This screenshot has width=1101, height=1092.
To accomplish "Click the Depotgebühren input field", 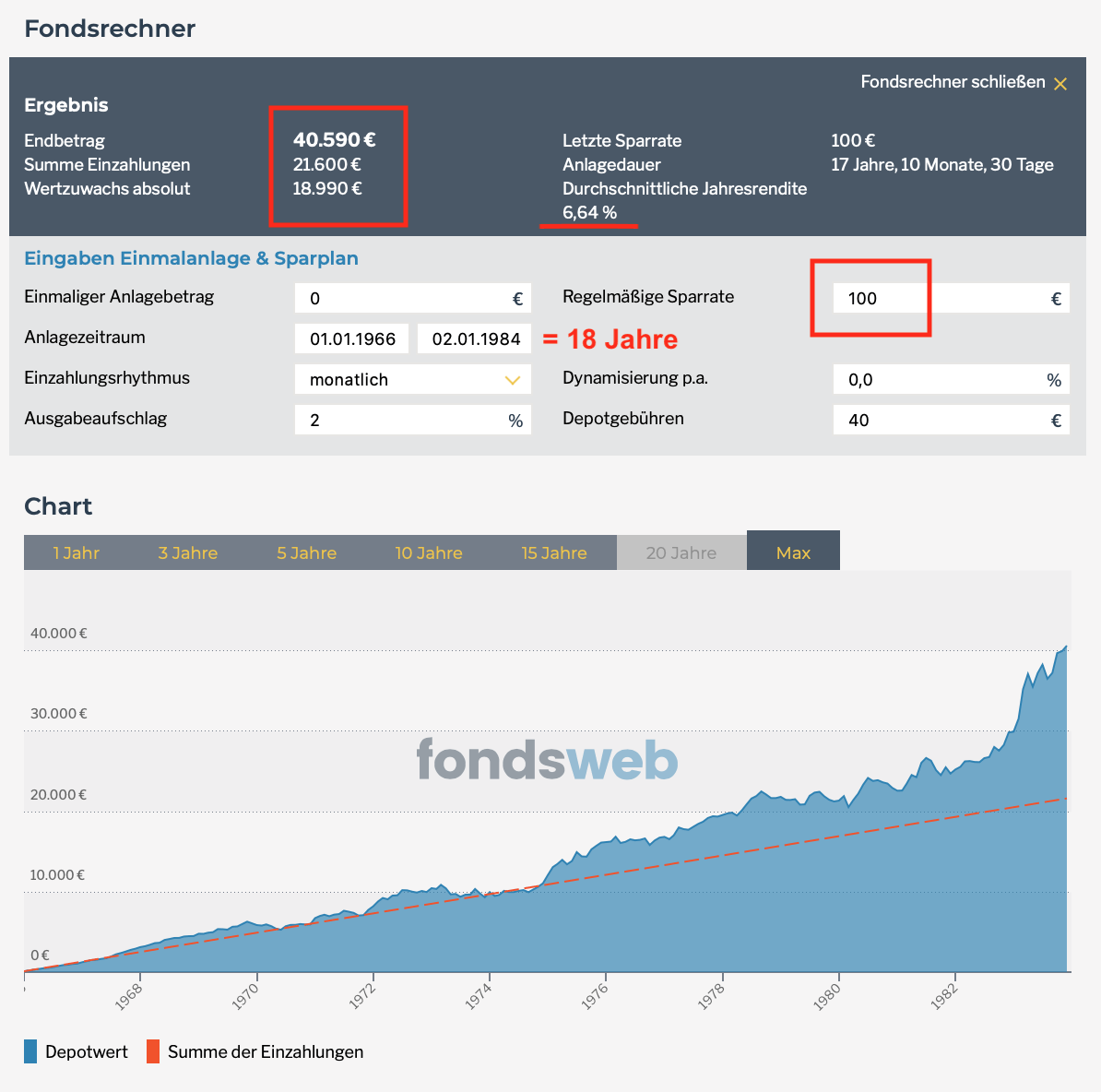I will (951, 420).
